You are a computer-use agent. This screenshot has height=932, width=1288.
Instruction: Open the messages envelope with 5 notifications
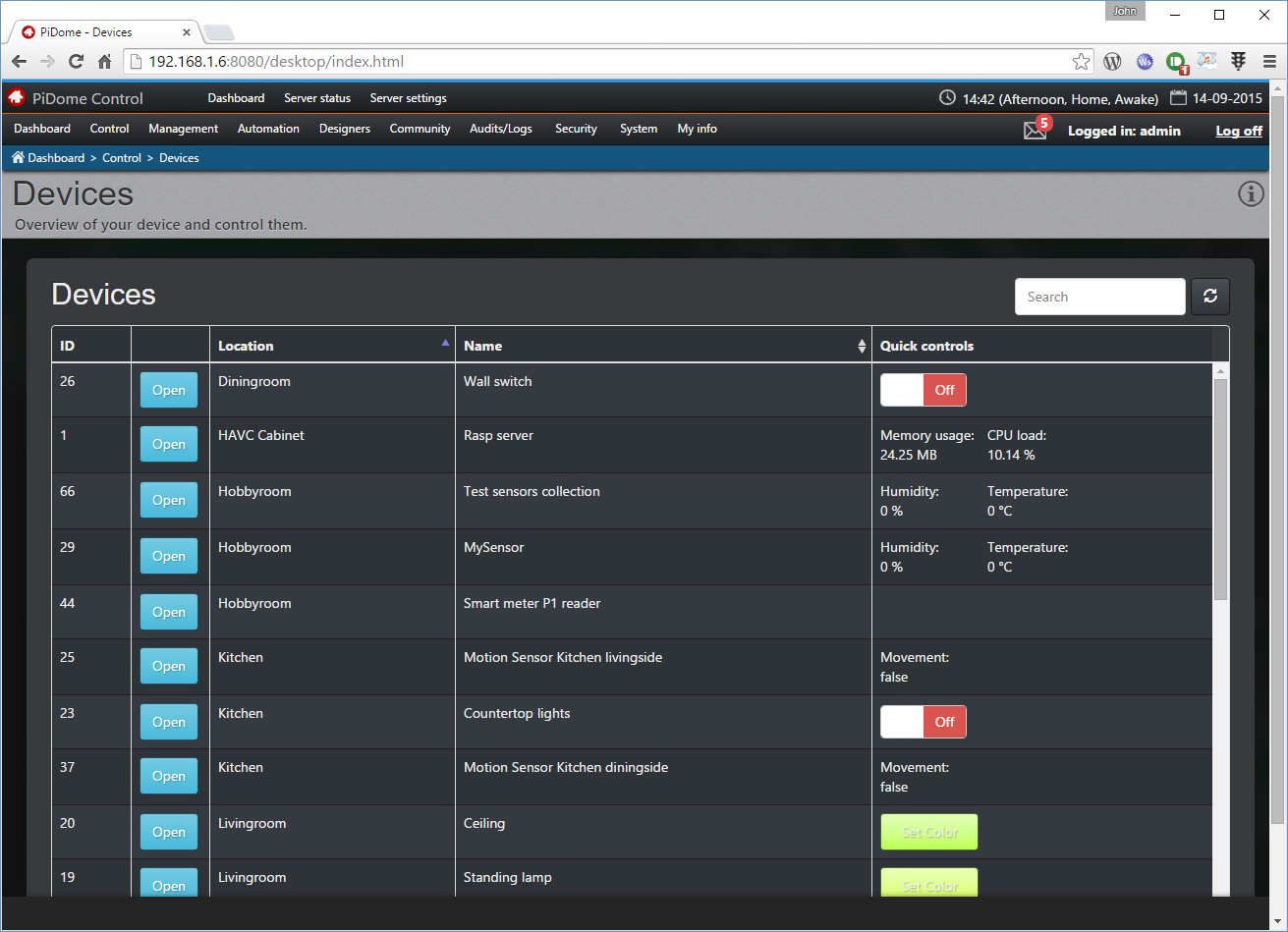tap(1036, 131)
